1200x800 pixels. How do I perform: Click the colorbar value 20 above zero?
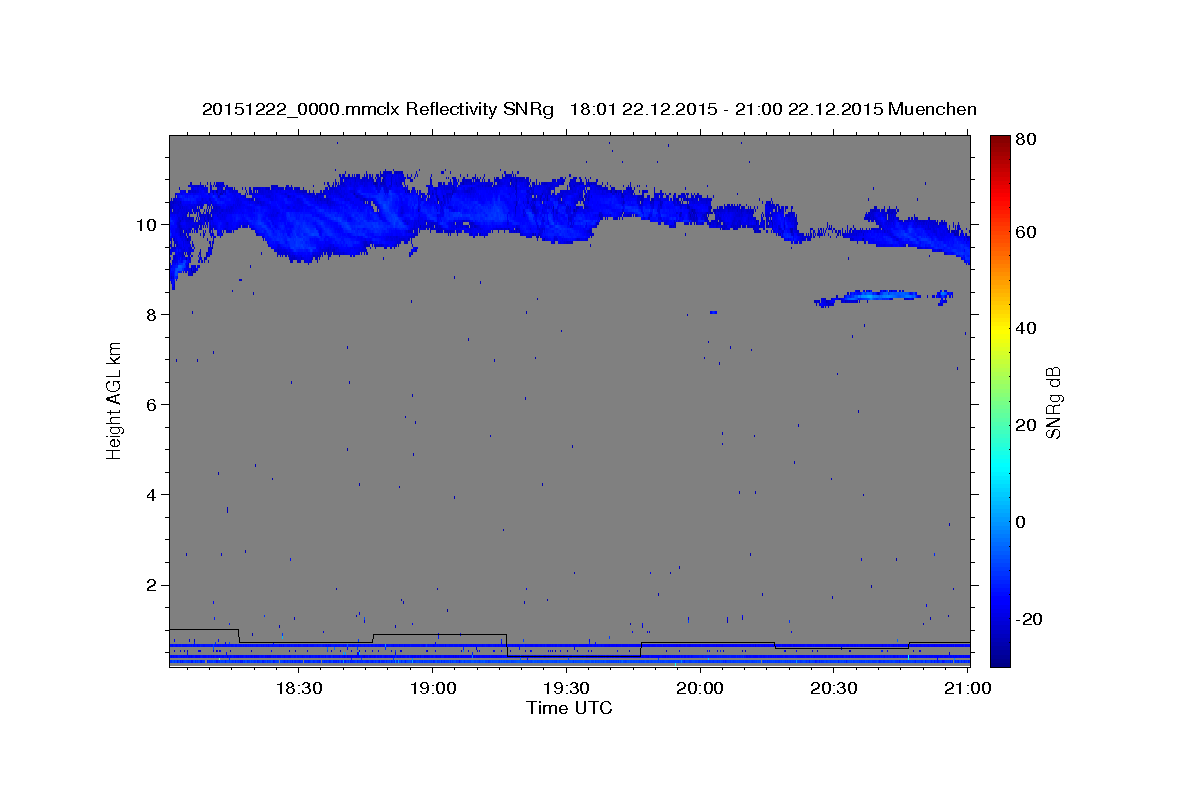(x=1027, y=425)
